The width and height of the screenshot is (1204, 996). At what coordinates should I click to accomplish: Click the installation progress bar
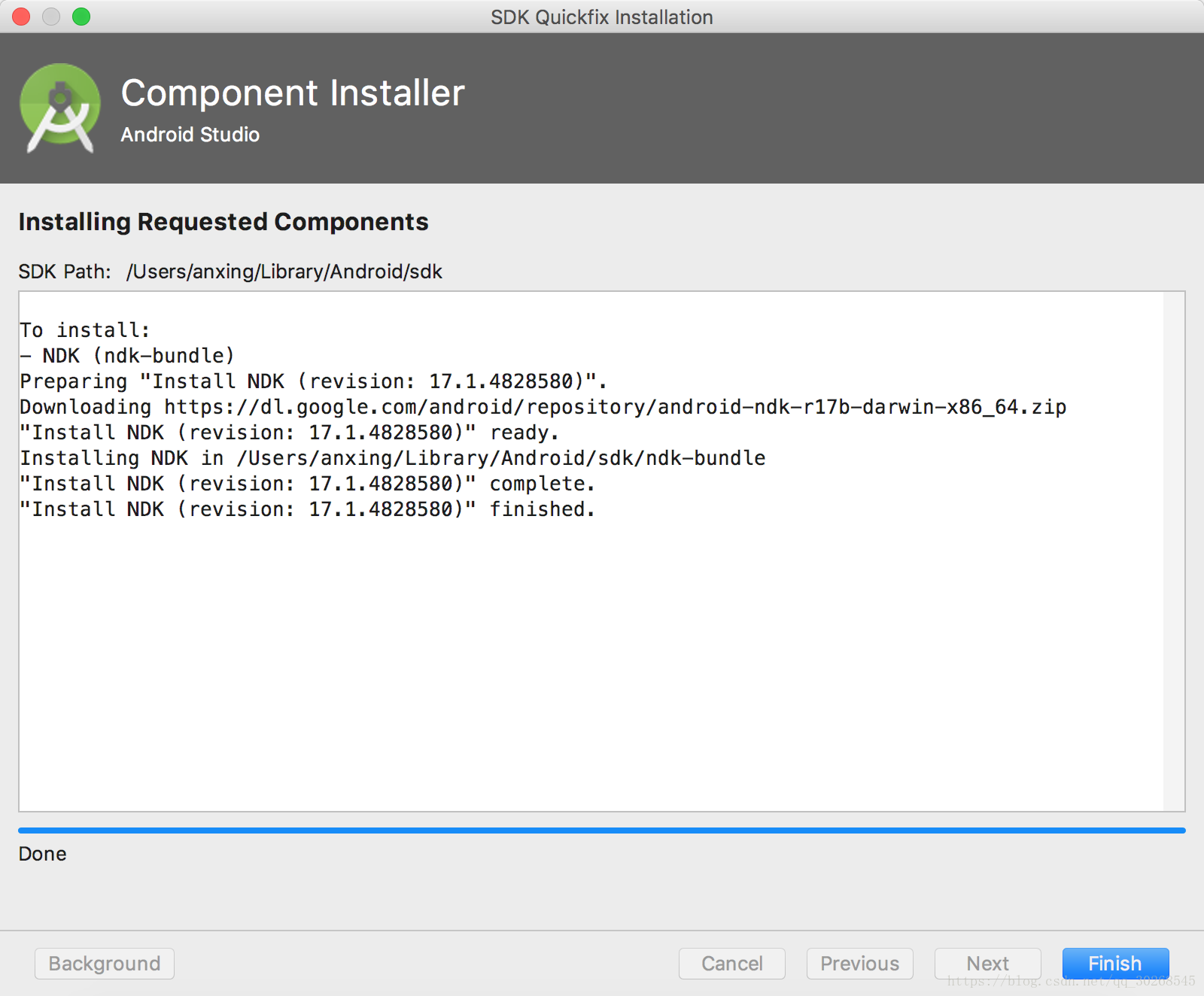point(602,831)
